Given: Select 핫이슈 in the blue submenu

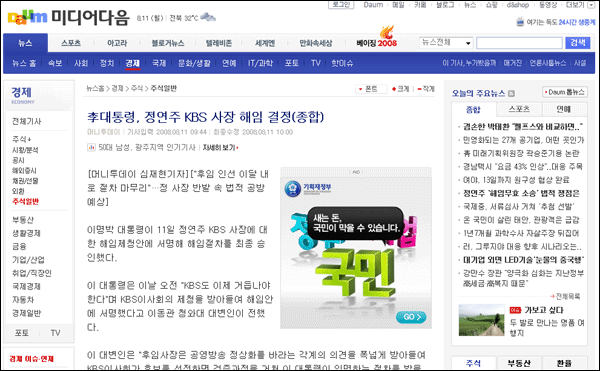Looking at the screenshot, I should click(342, 63).
